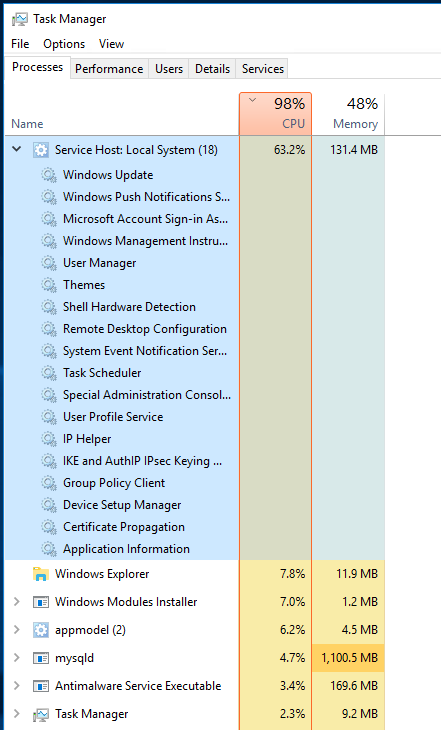Sort processes by the CPU column header
Image resolution: width=441 pixels, height=730 pixels.
tap(275, 114)
